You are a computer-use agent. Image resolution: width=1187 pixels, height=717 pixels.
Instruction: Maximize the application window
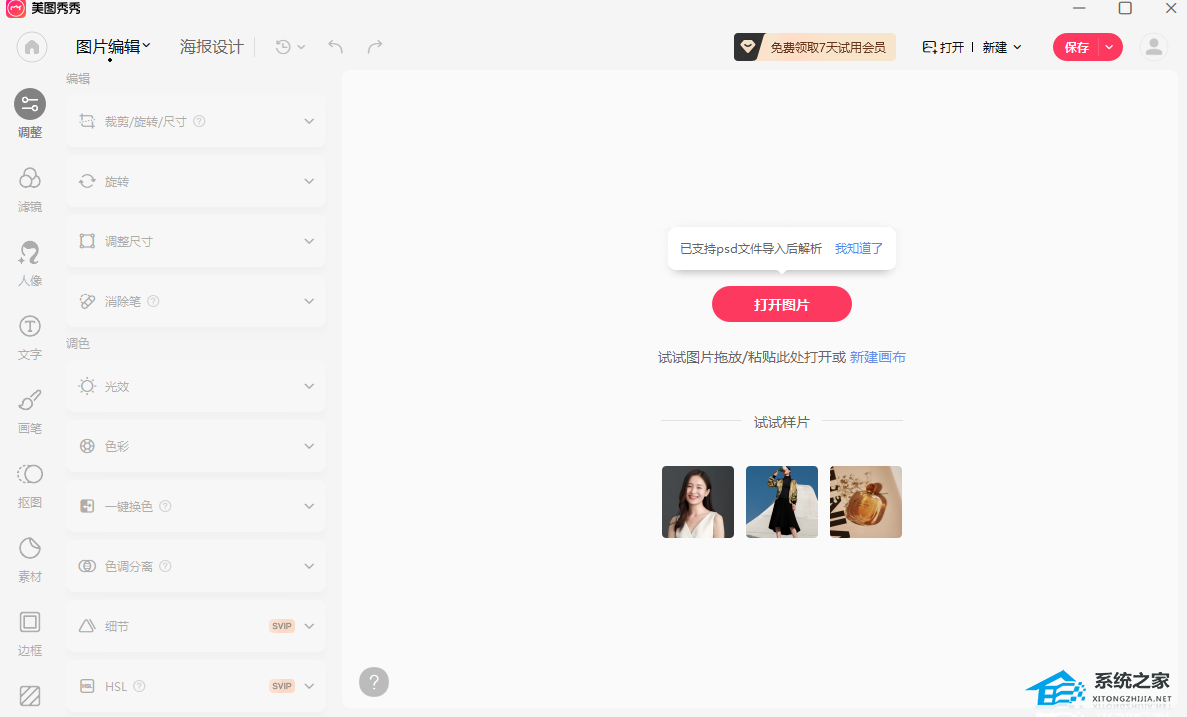tap(1125, 8)
